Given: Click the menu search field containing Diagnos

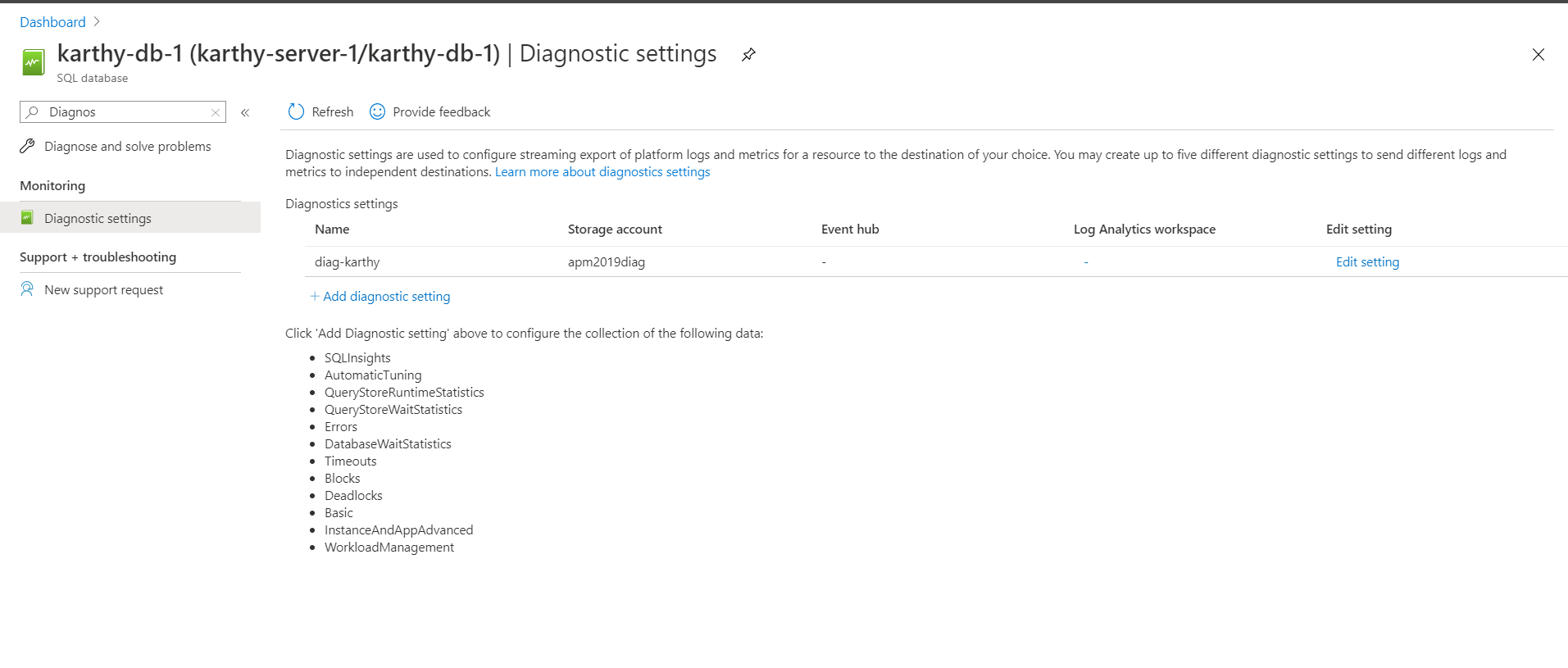Looking at the screenshot, I should click(x=123, y=112).
